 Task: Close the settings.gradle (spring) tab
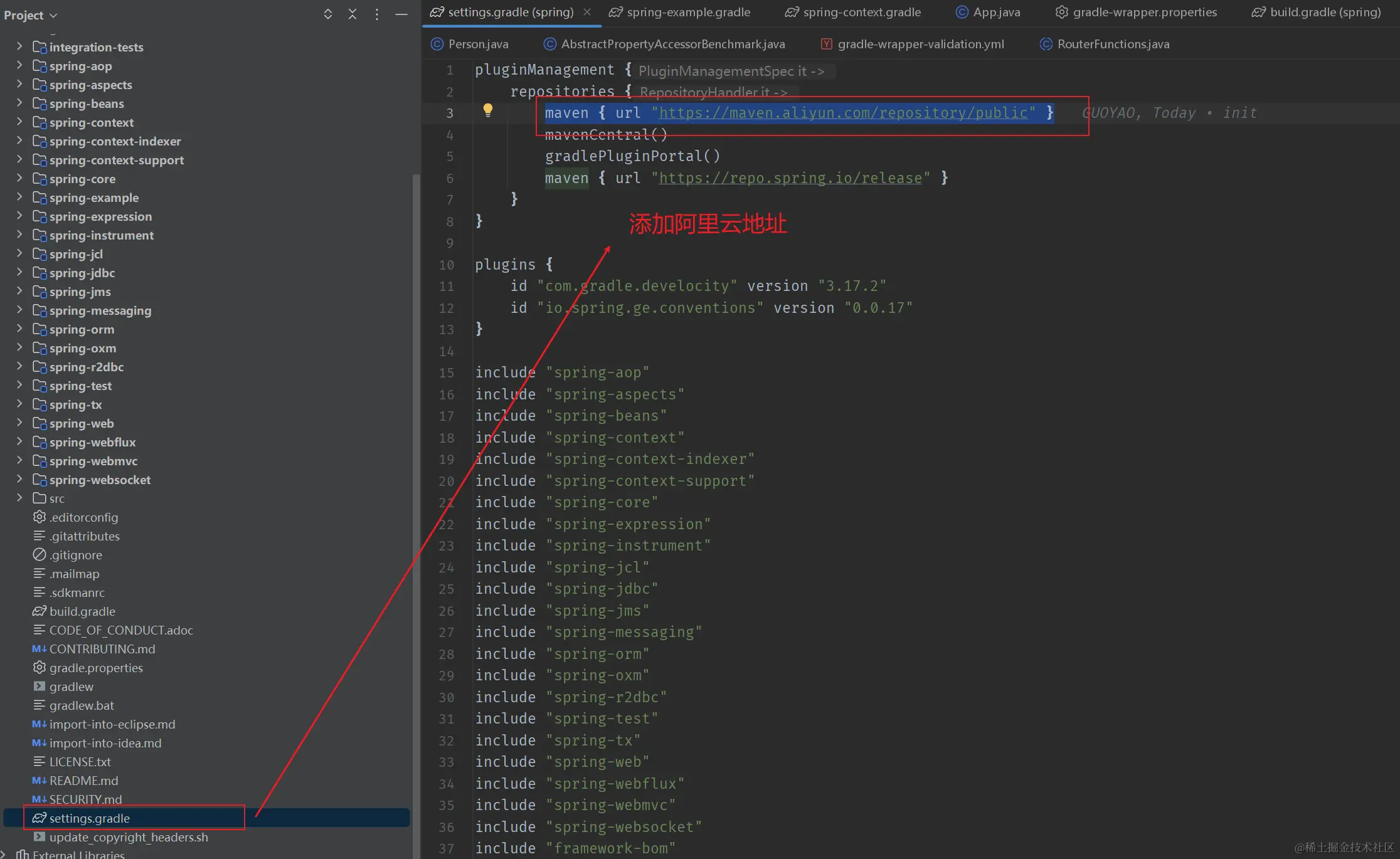587,12
